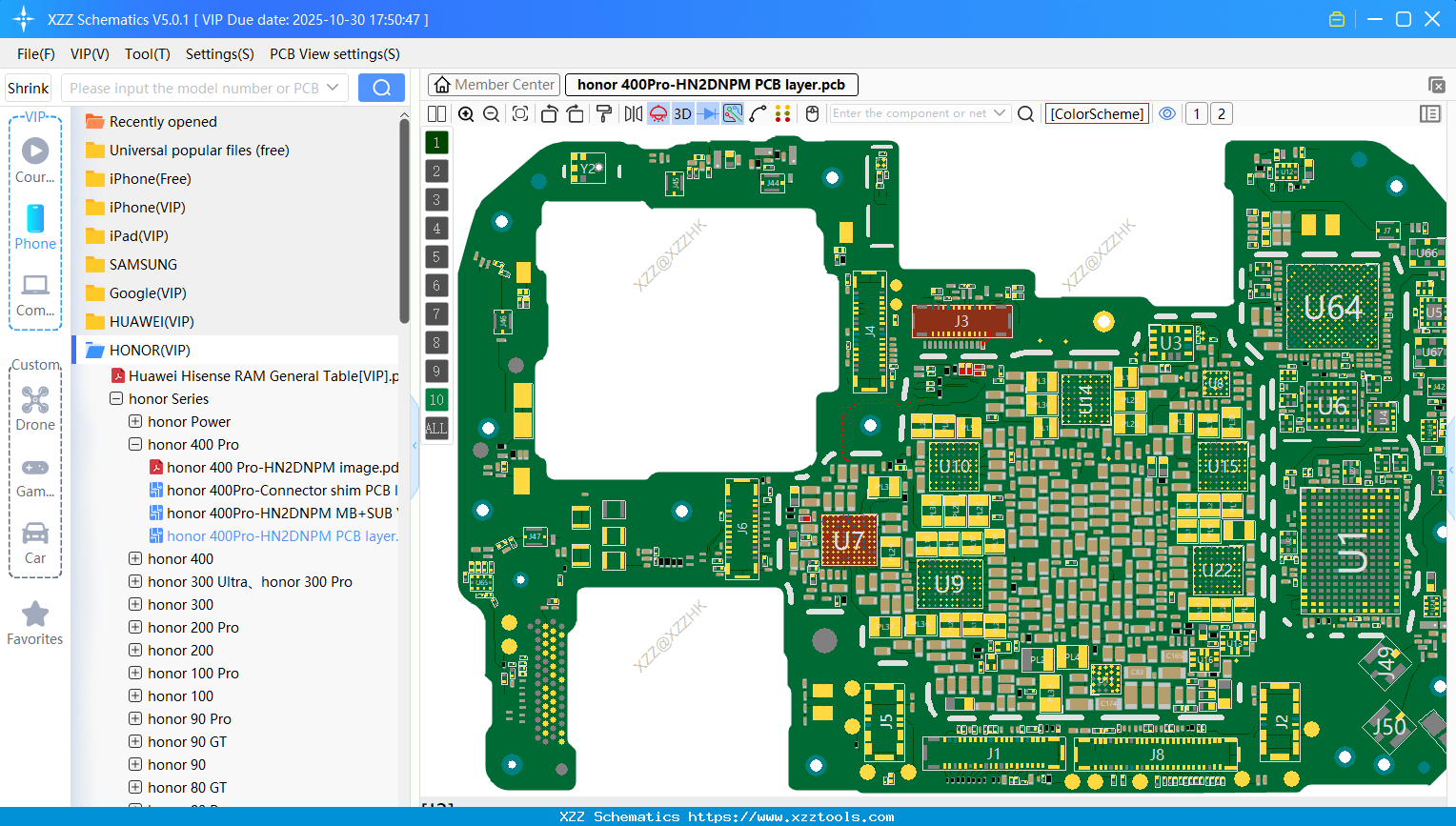Open the File(F) menu
This screenshot has width=1456, height=826.
click(36, 54)
